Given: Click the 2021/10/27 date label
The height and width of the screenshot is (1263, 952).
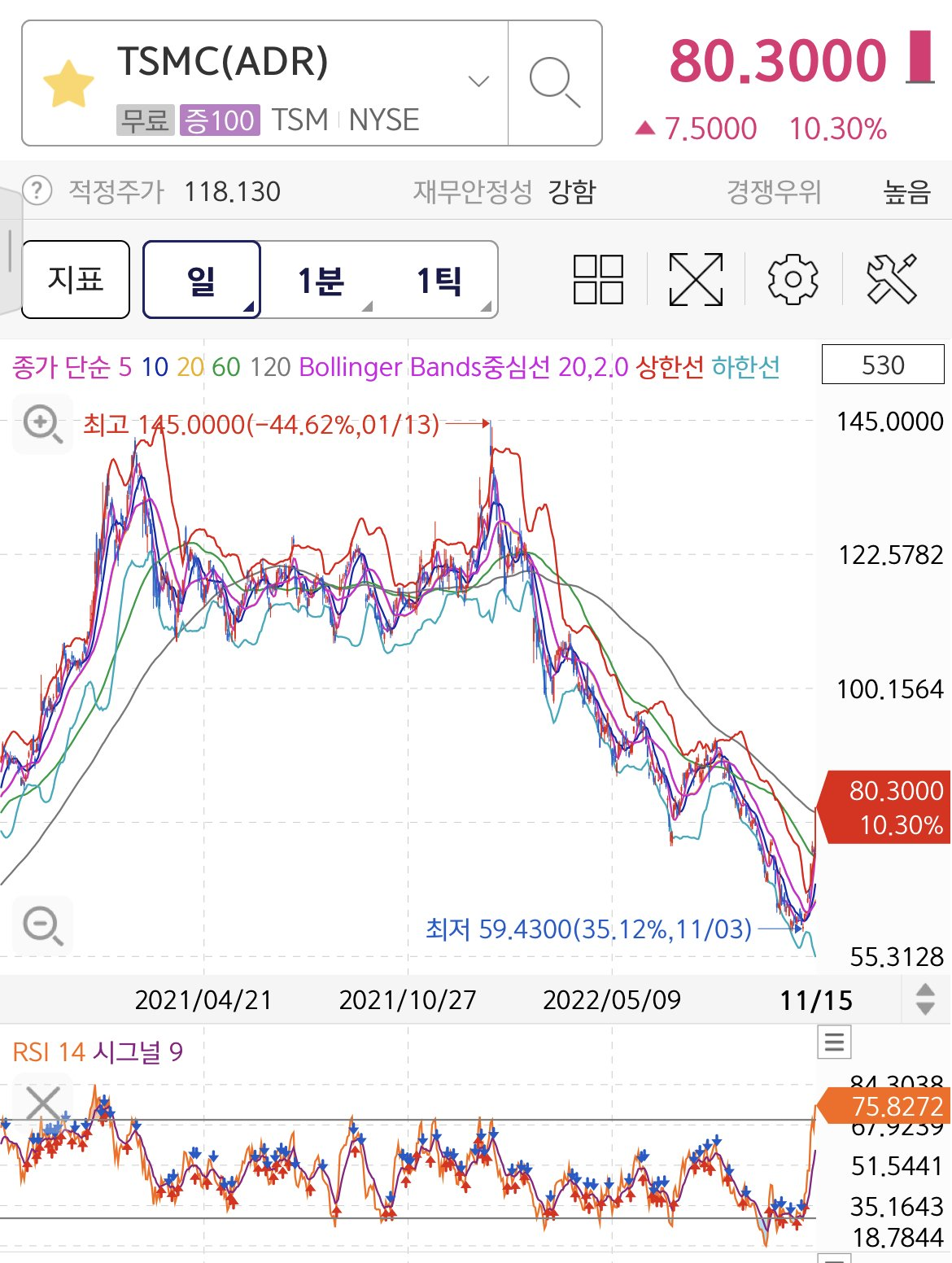Looking at the screenshot, I should click(408, 1000).
